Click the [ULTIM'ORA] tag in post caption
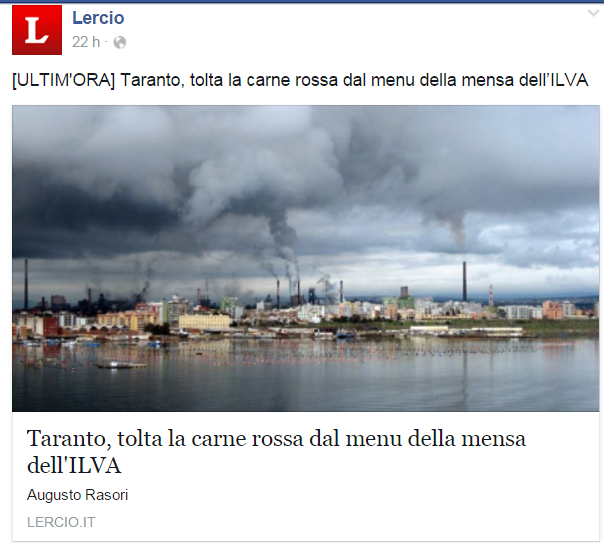Screen dimensions: 604x543 (x=64, y=80)
